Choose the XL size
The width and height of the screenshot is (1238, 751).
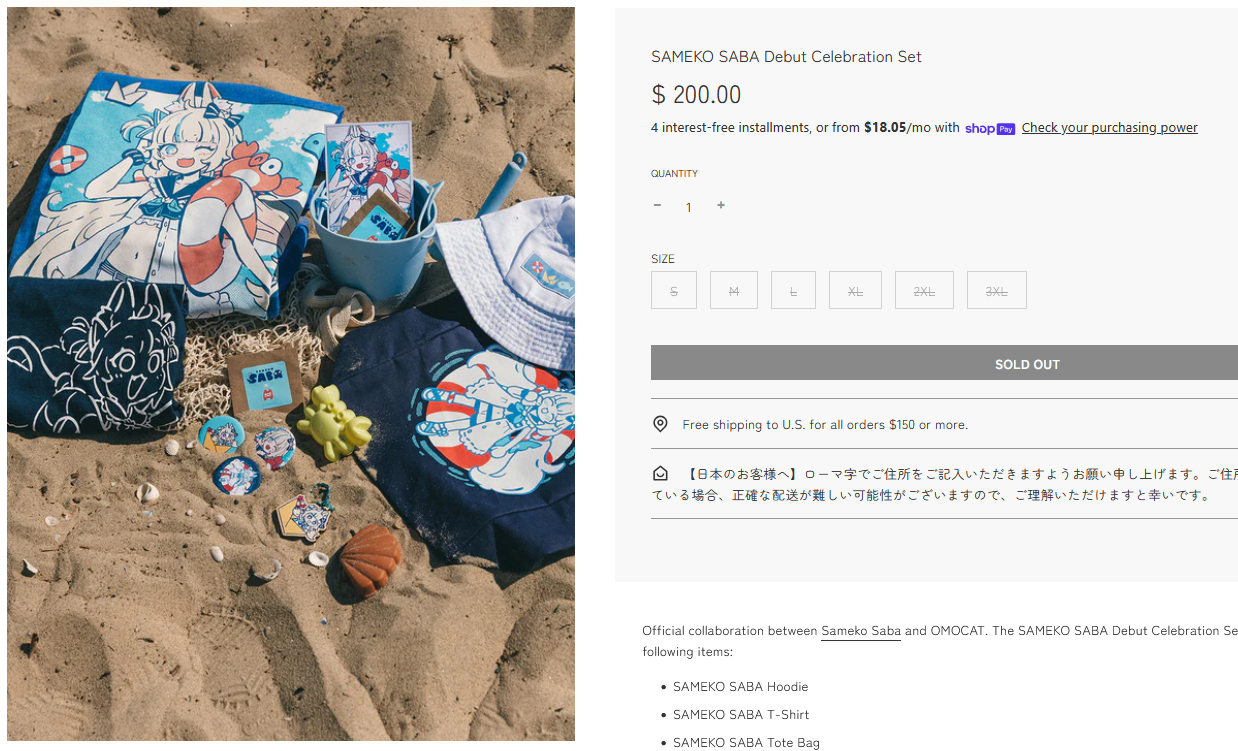point(856,291)
